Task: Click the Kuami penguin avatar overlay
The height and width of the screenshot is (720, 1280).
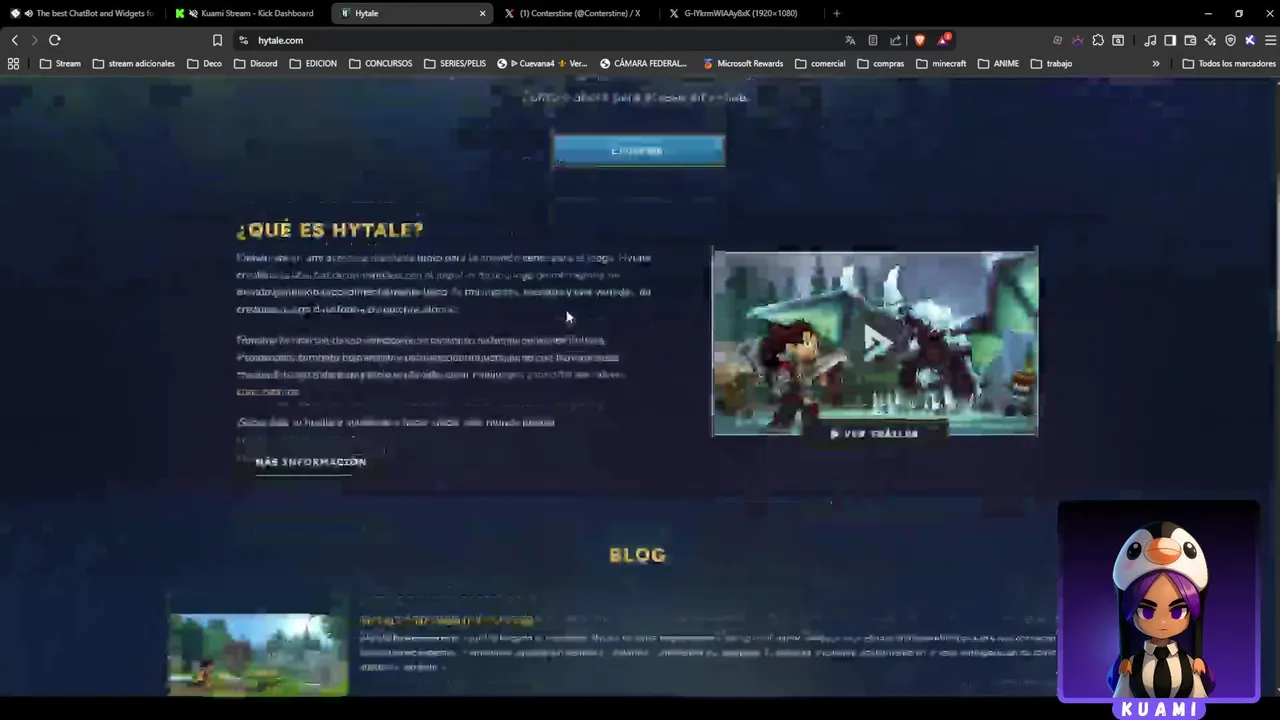Action: tap(1159, 610)
